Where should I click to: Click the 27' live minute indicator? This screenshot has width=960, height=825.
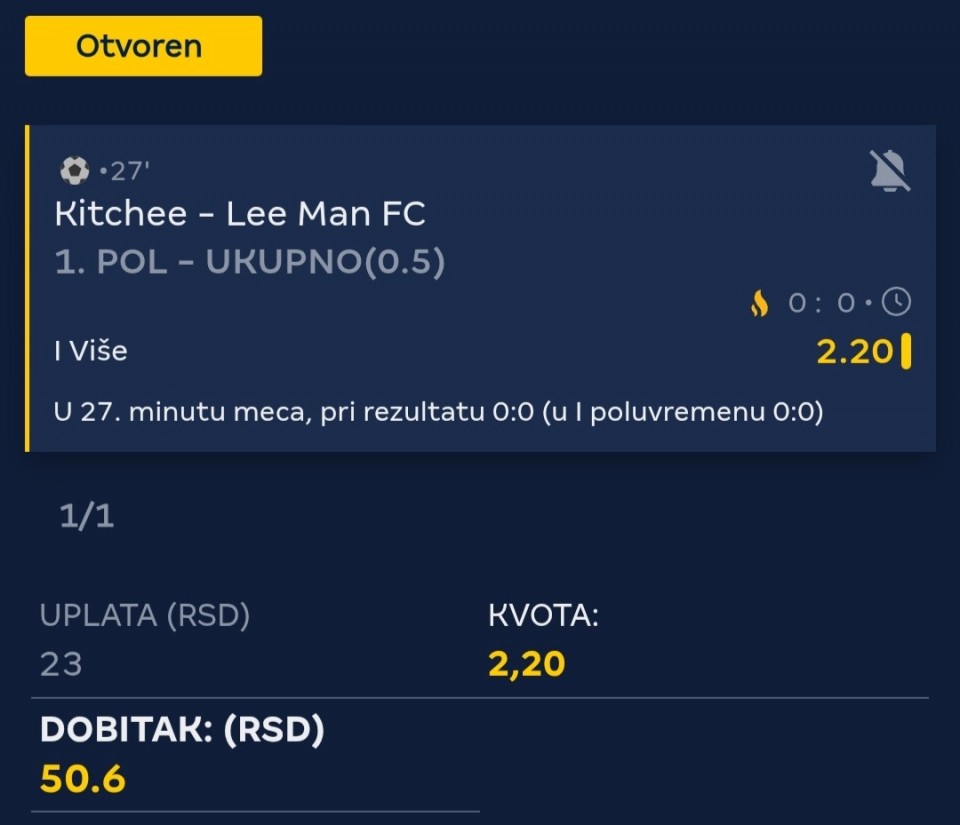[x=126, y=171]
